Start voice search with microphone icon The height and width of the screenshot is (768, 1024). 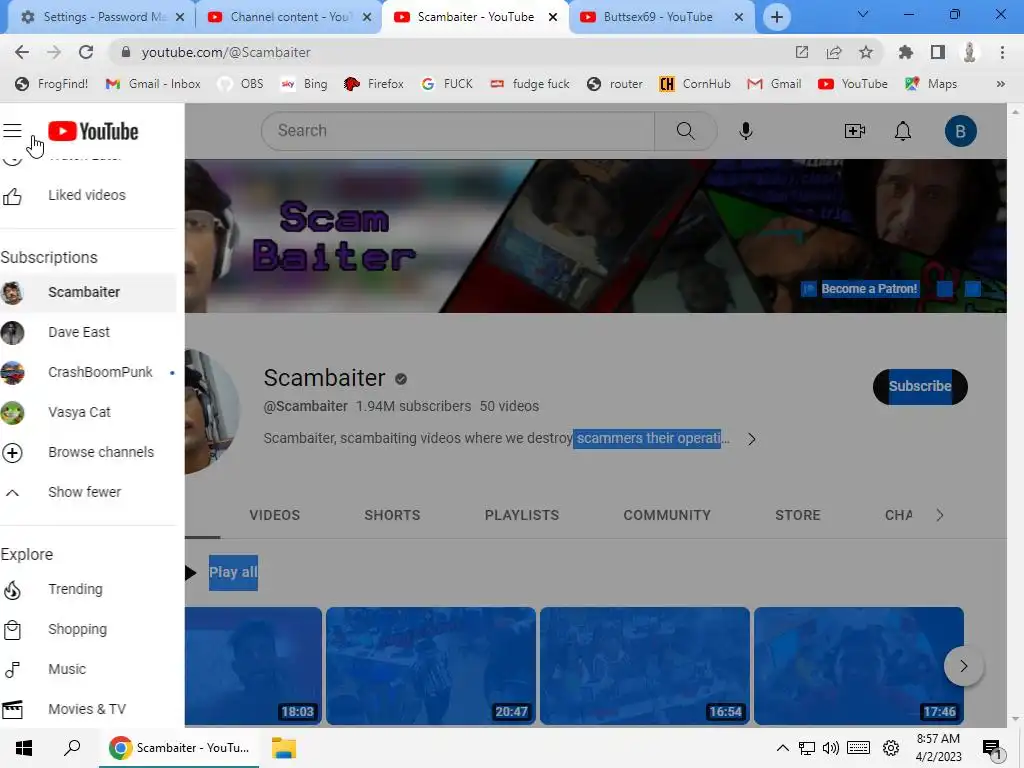click(745, 131)
